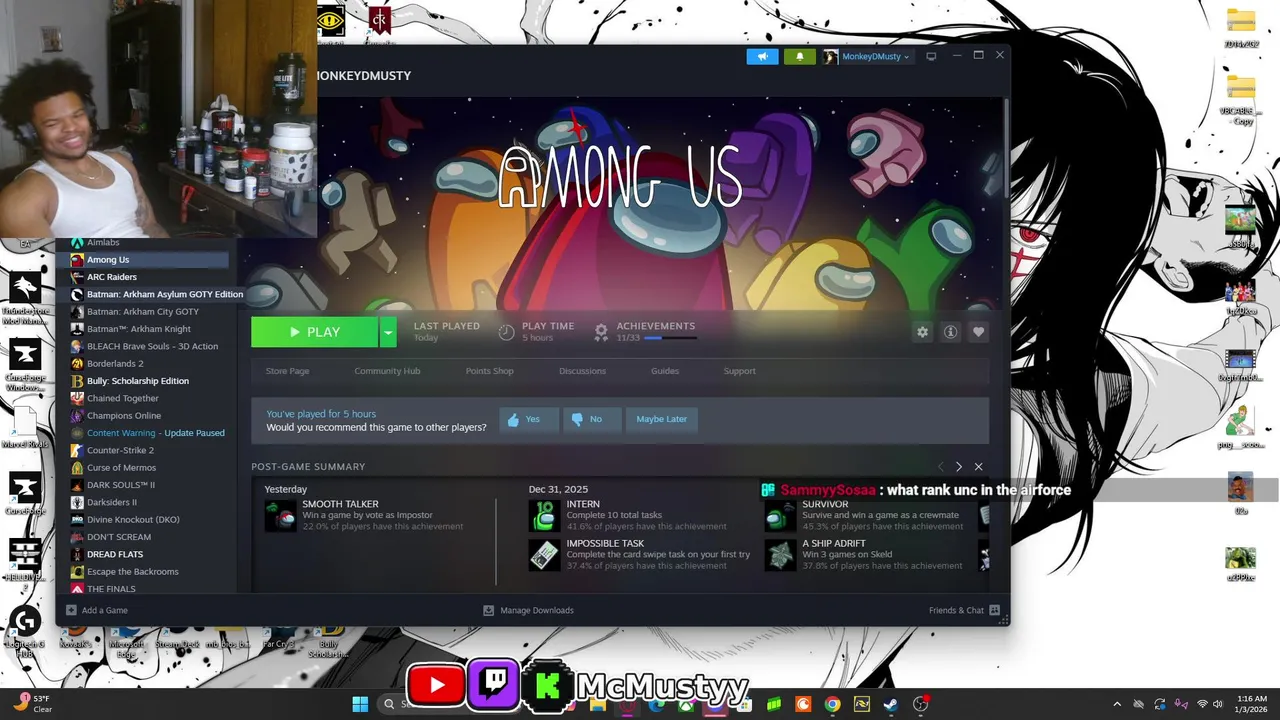The width and height of the screenshot is (1280, 720).
Task: Open the Among Us game info icon
Action: pos(950,332)
